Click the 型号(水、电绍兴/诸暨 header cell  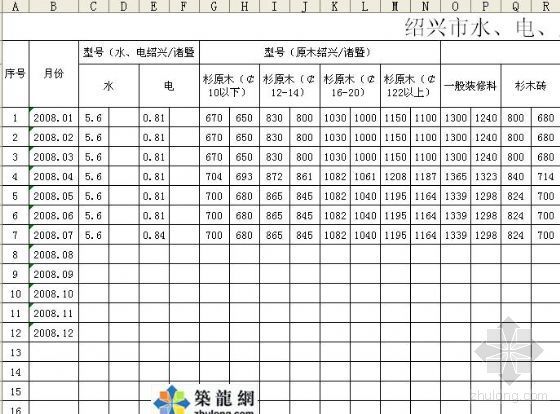139,53
